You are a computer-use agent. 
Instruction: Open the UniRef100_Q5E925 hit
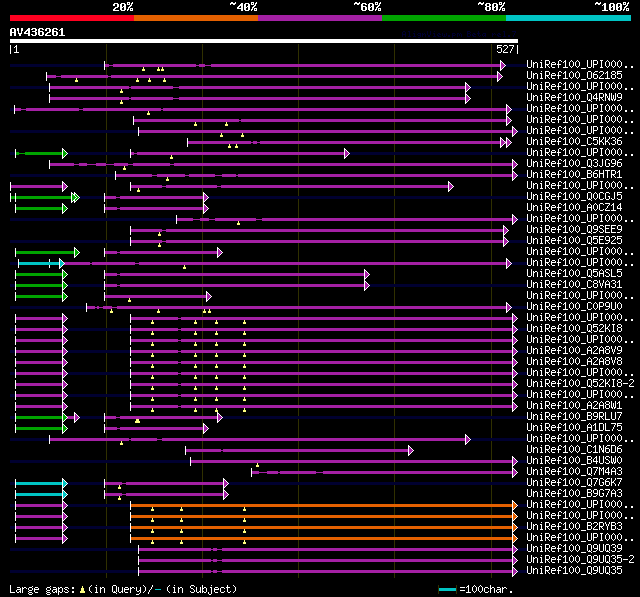pyautogui.click(x=574, y=240)
